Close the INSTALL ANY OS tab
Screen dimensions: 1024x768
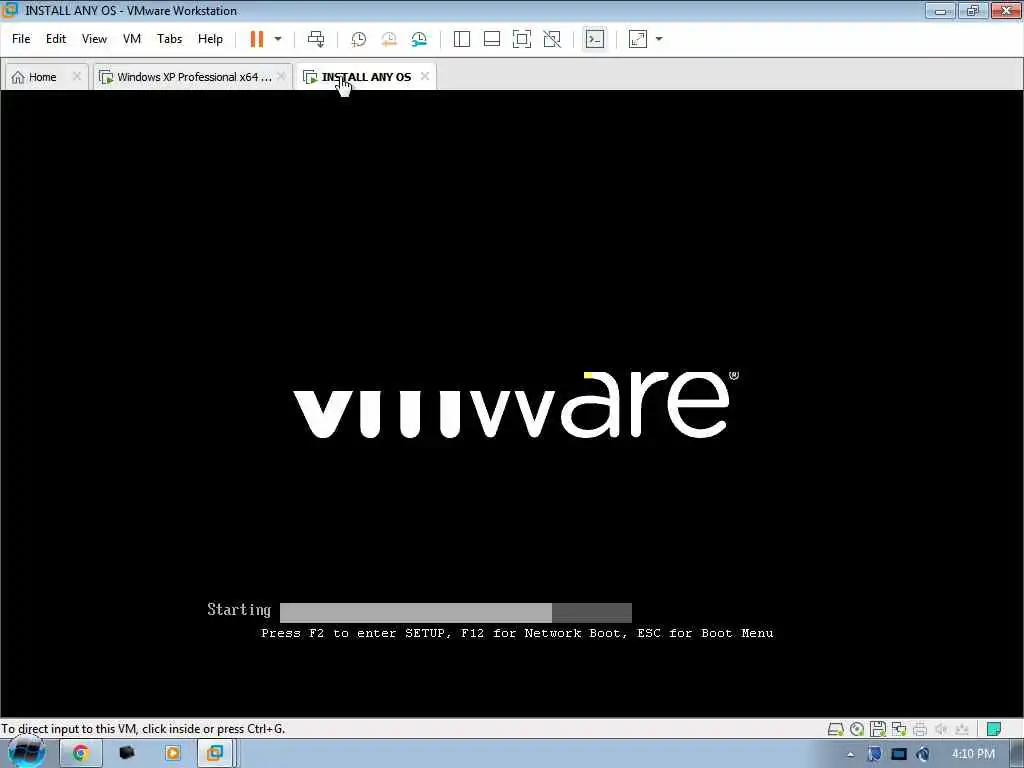tap(424, 76)
